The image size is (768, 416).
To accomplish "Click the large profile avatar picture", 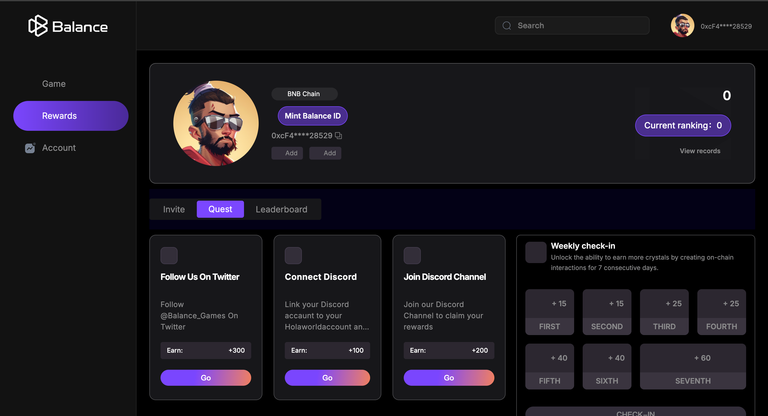I will (216, 123).
